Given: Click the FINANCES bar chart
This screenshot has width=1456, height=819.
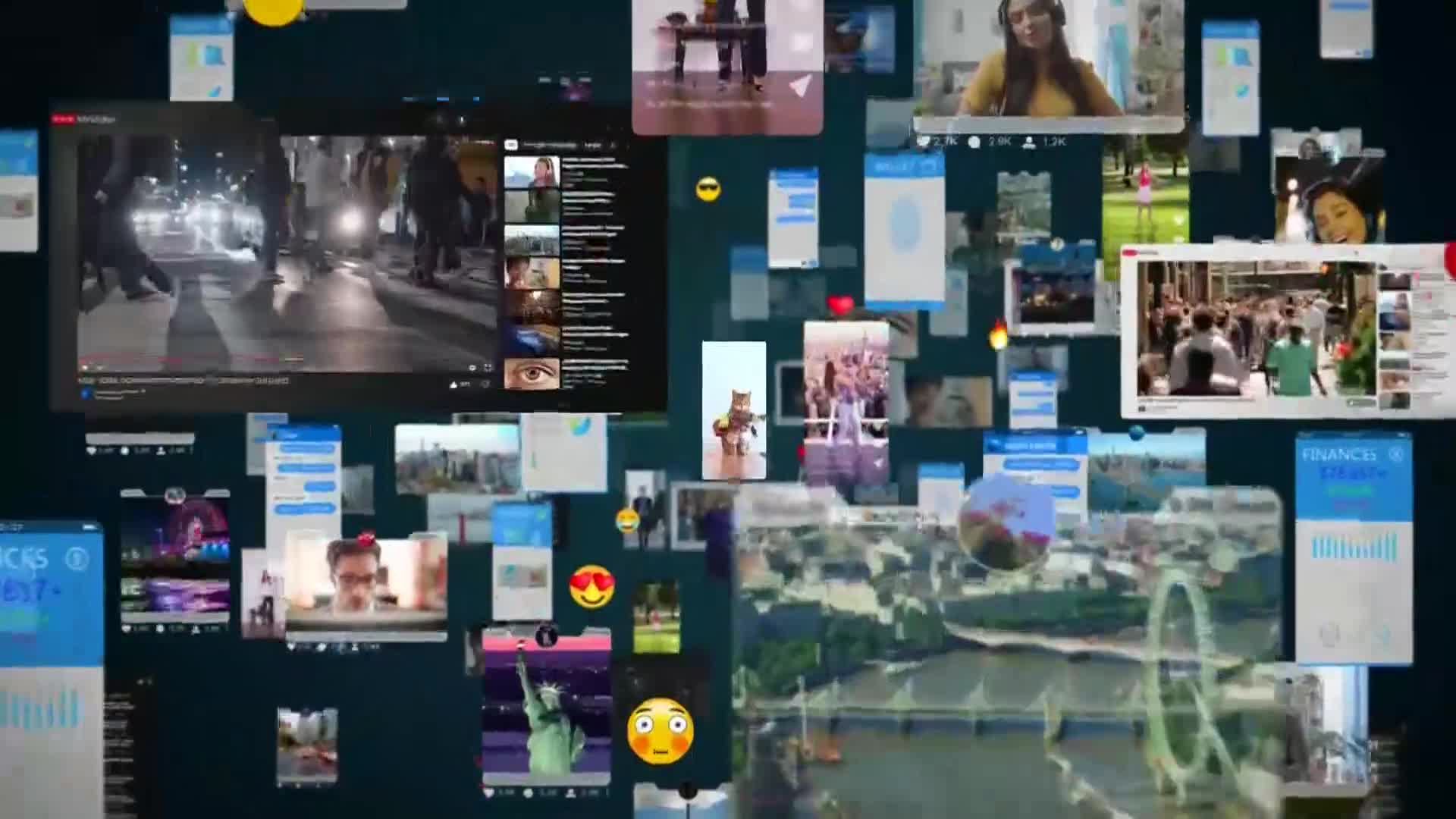Looking at the screenshot, I should coord(1354,548).
